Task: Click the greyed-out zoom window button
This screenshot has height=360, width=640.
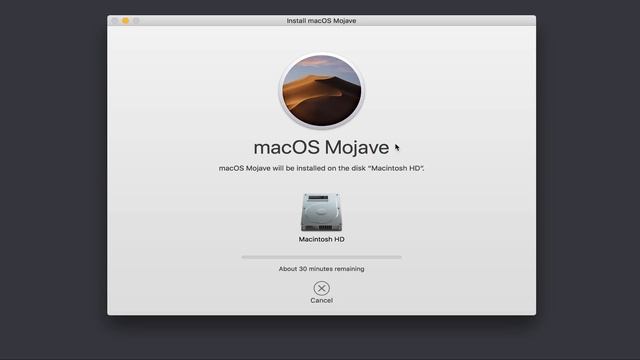Action: point(136,20)
